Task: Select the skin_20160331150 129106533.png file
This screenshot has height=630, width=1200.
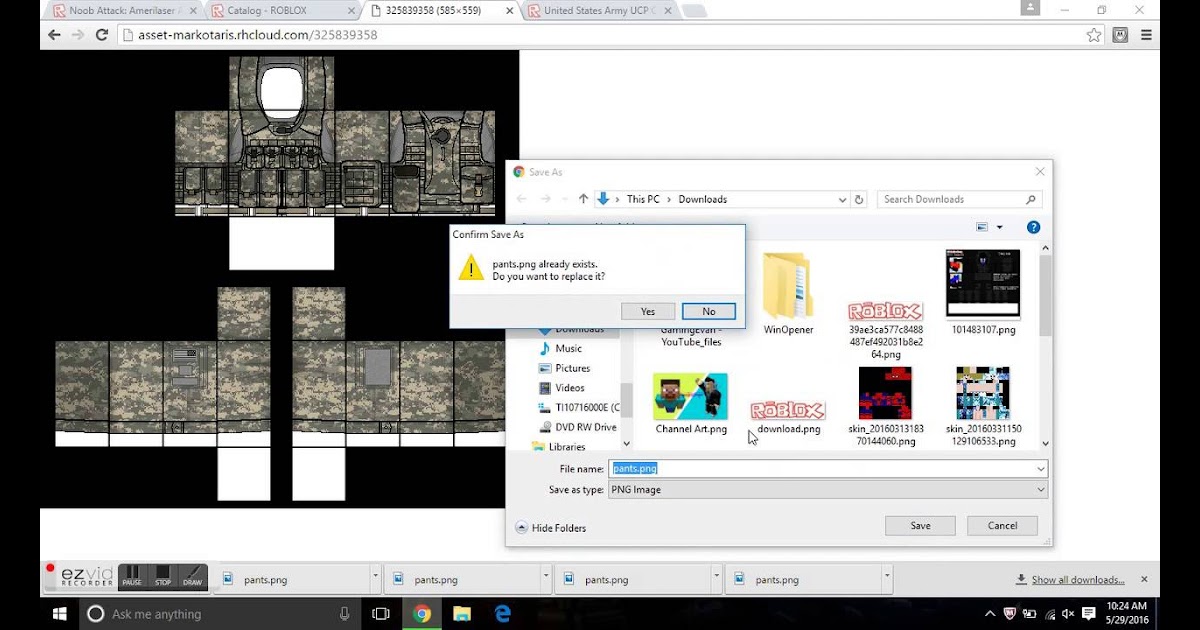Action: (983, 405)
